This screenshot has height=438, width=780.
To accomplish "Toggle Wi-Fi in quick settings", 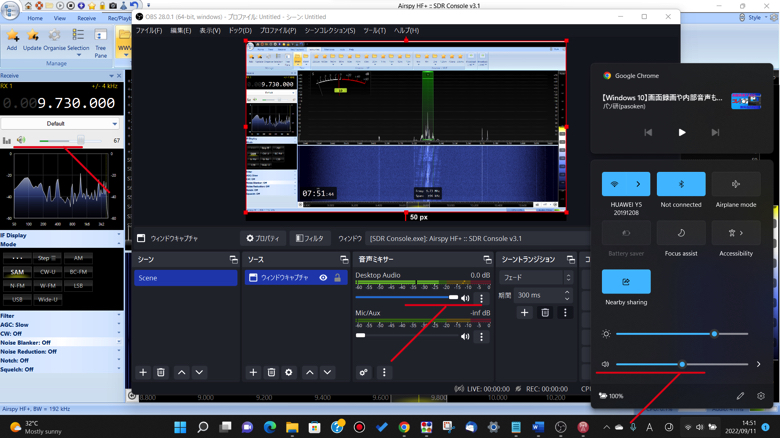I will coord(615,184).
